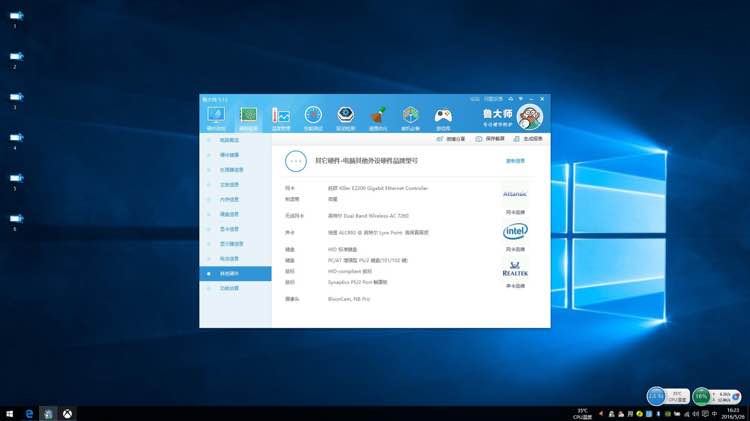
Task: Launch Microsoft Edge from the taskbar
Action: click(29, 414)
